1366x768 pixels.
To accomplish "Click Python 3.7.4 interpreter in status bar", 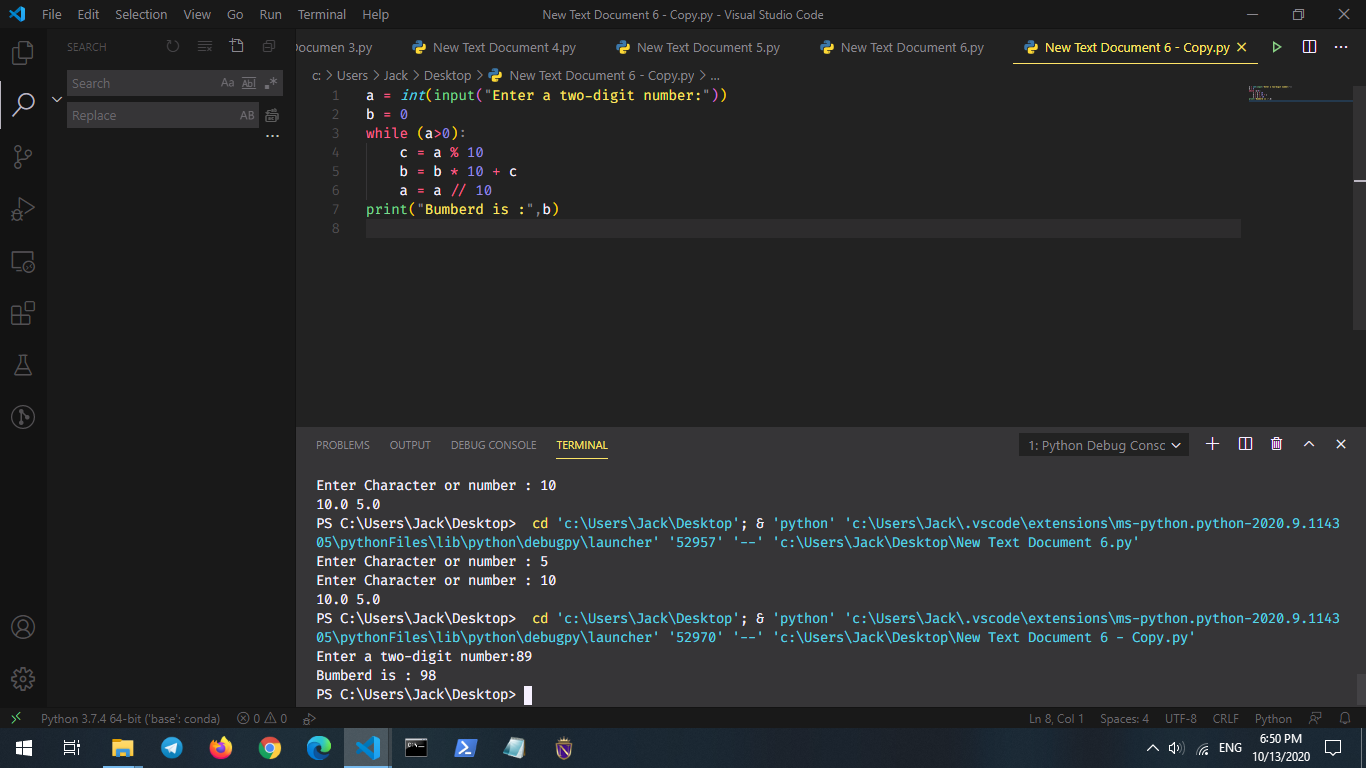I will pos(130,718).
